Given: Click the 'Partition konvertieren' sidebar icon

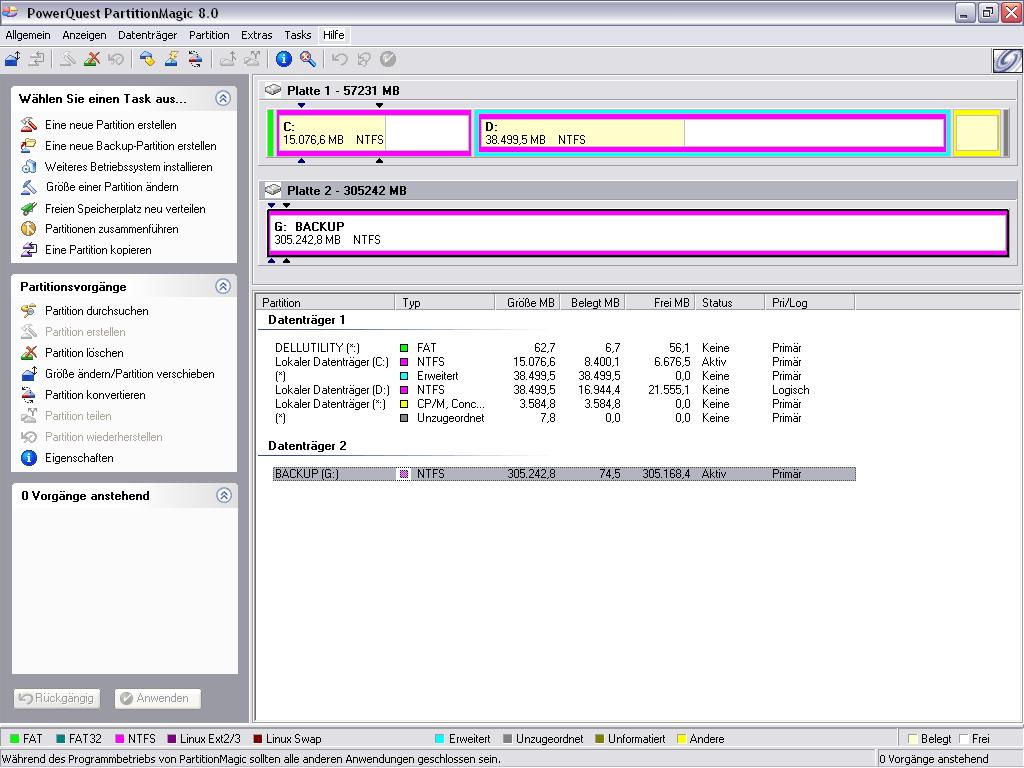Looking at the screenshot, I should [x=29, y=394].
